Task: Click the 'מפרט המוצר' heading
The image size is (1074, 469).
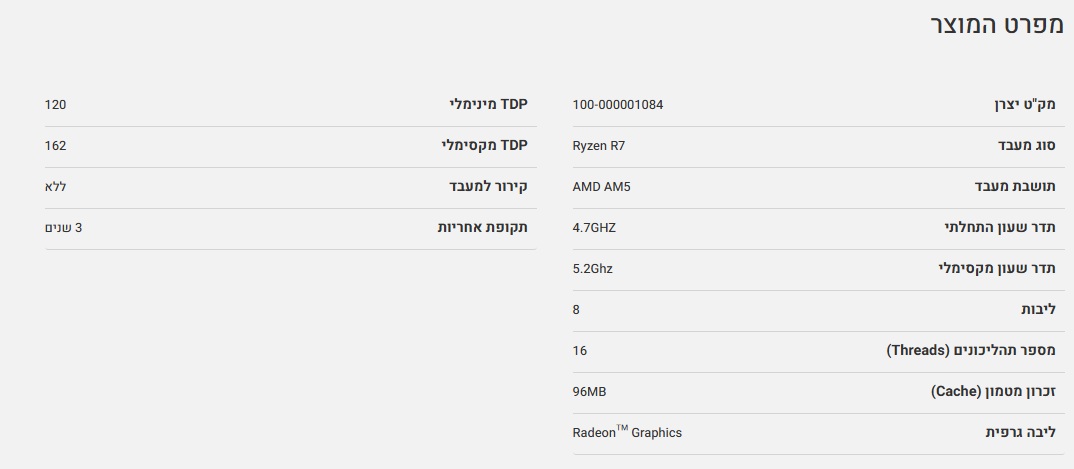Action: pyautogui.click(x=996, y=27)
